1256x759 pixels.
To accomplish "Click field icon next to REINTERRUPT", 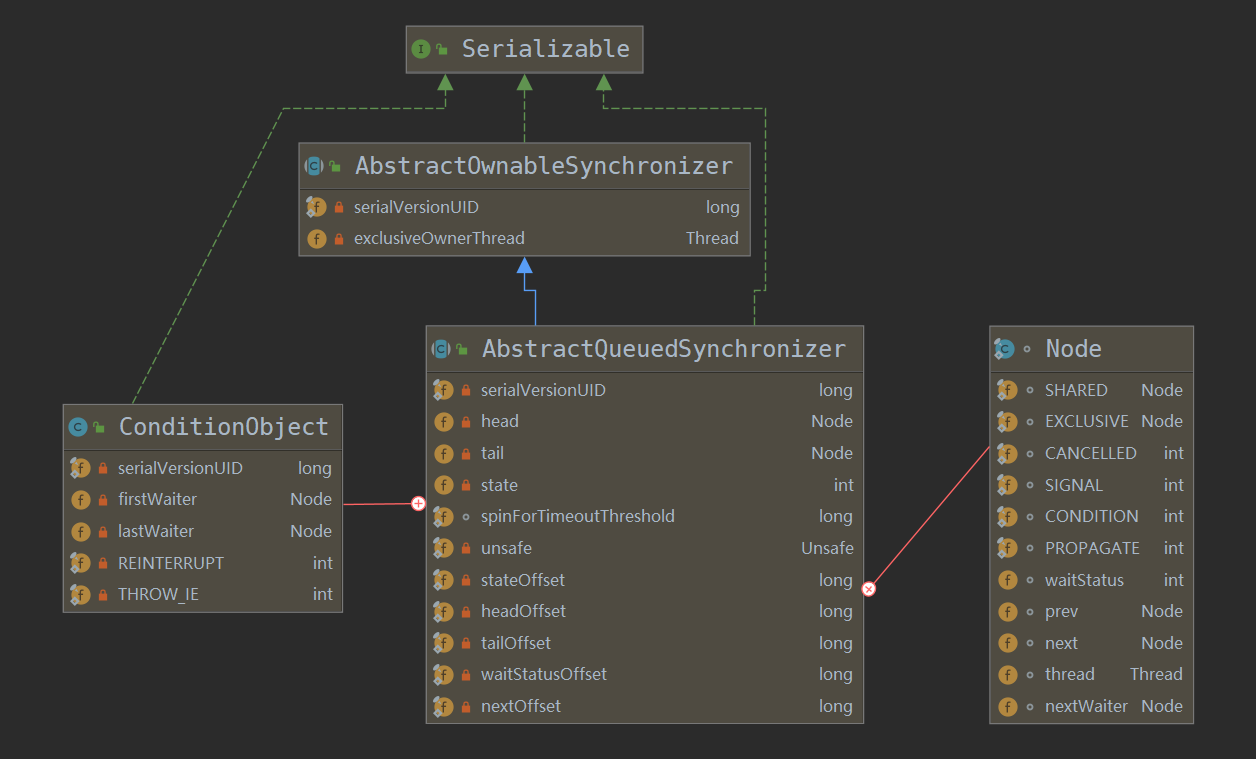I will (80, 563).
